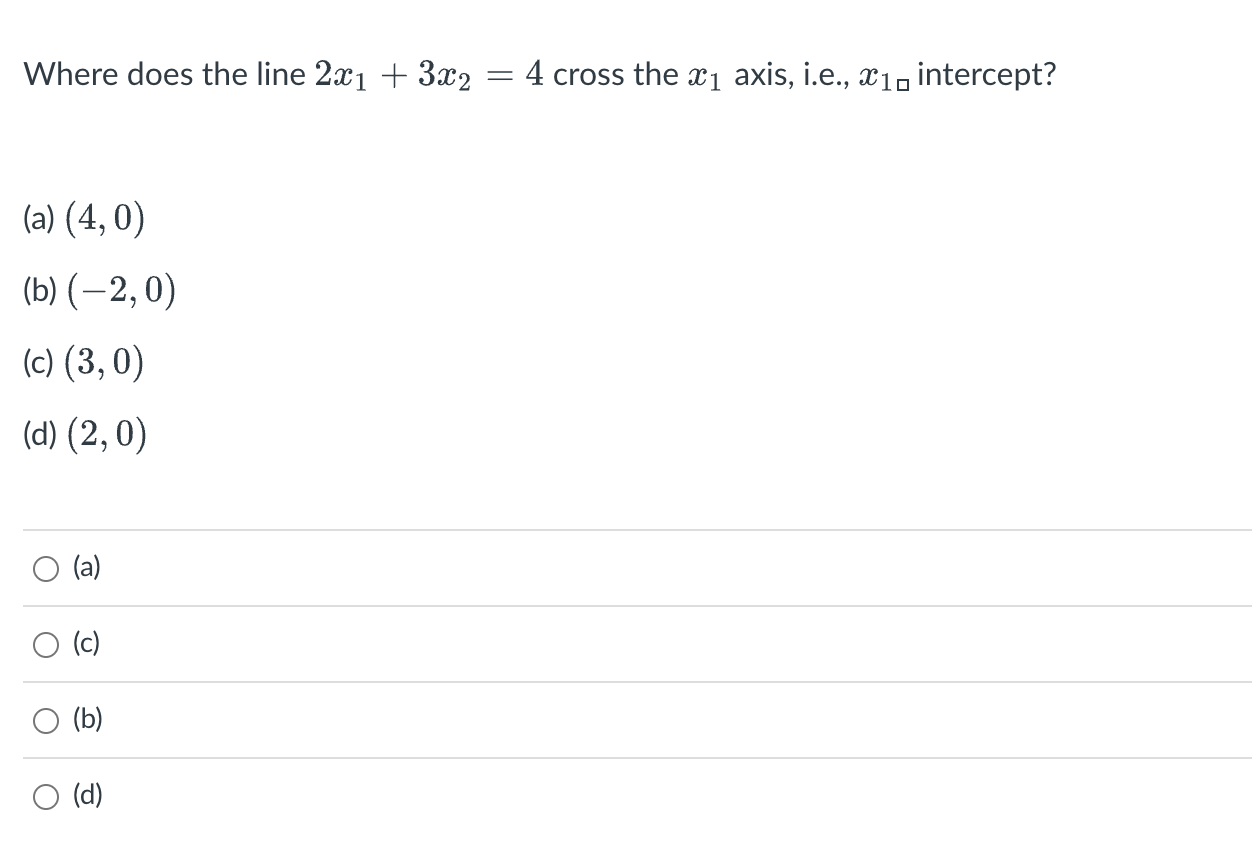Click the word "intercept?" in the question
Viewport: 1252px width, 844px height.
[x=985, y=76]
